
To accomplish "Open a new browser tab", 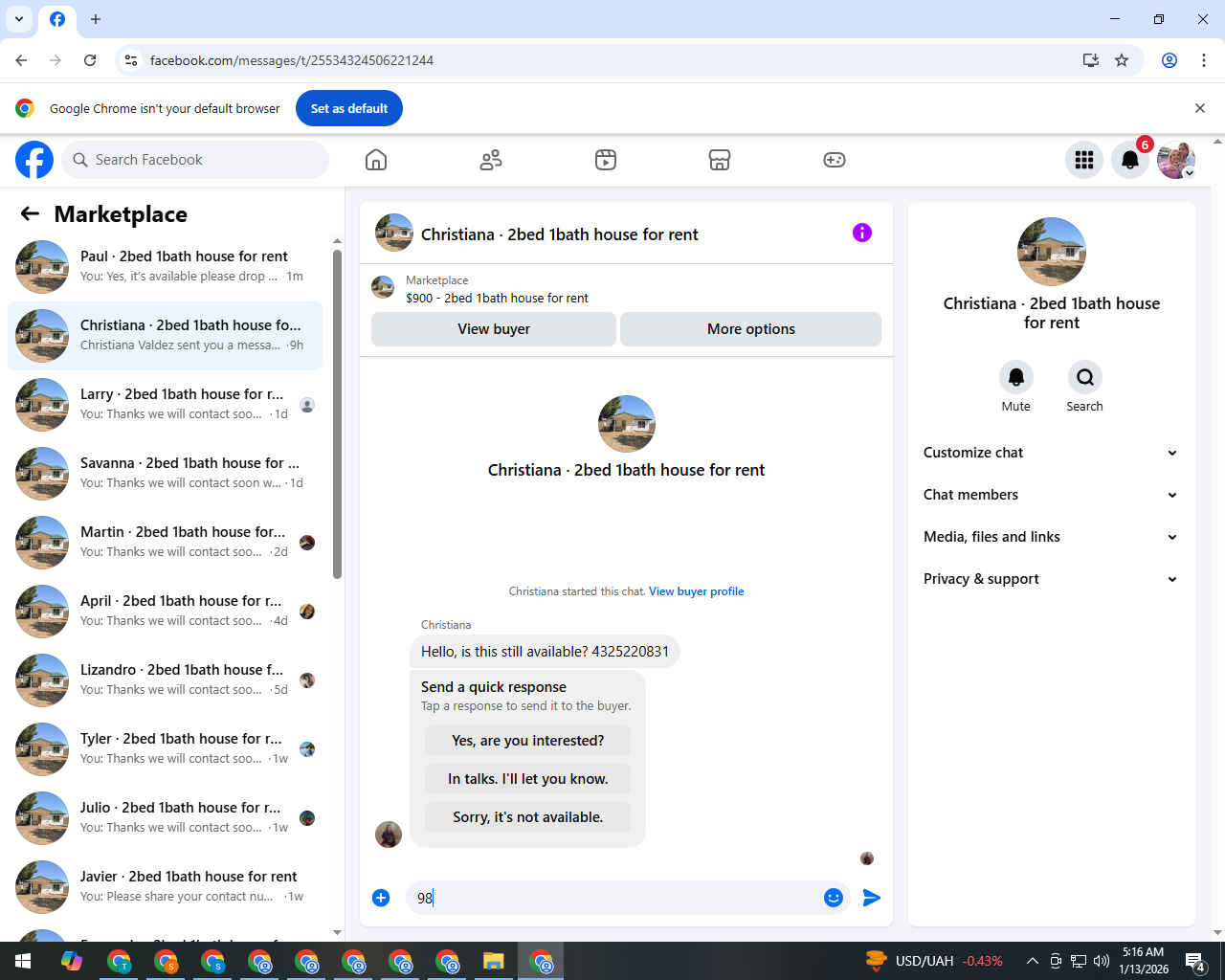I will click(x=96, y=19).
